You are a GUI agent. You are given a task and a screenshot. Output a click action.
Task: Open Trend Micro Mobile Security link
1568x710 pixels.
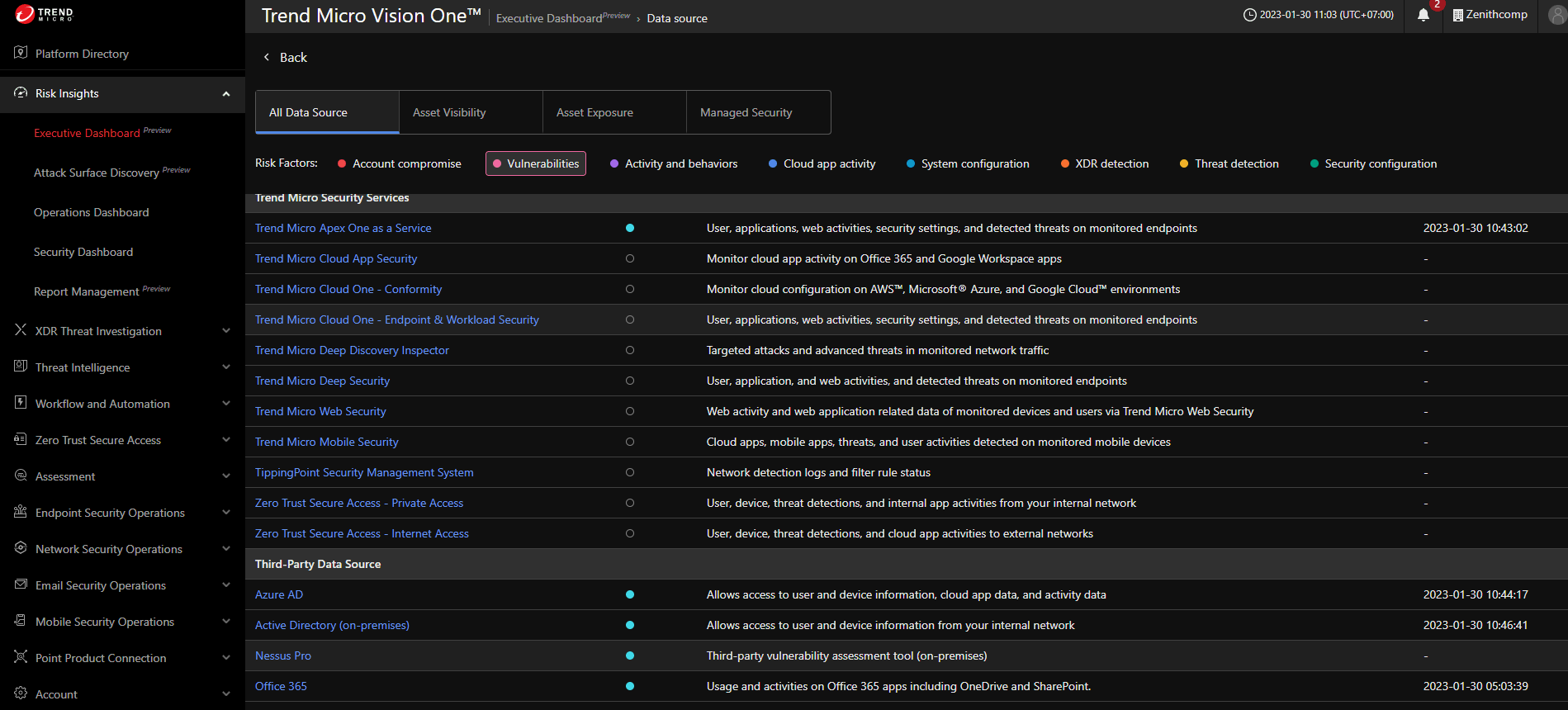click(326, 442)
